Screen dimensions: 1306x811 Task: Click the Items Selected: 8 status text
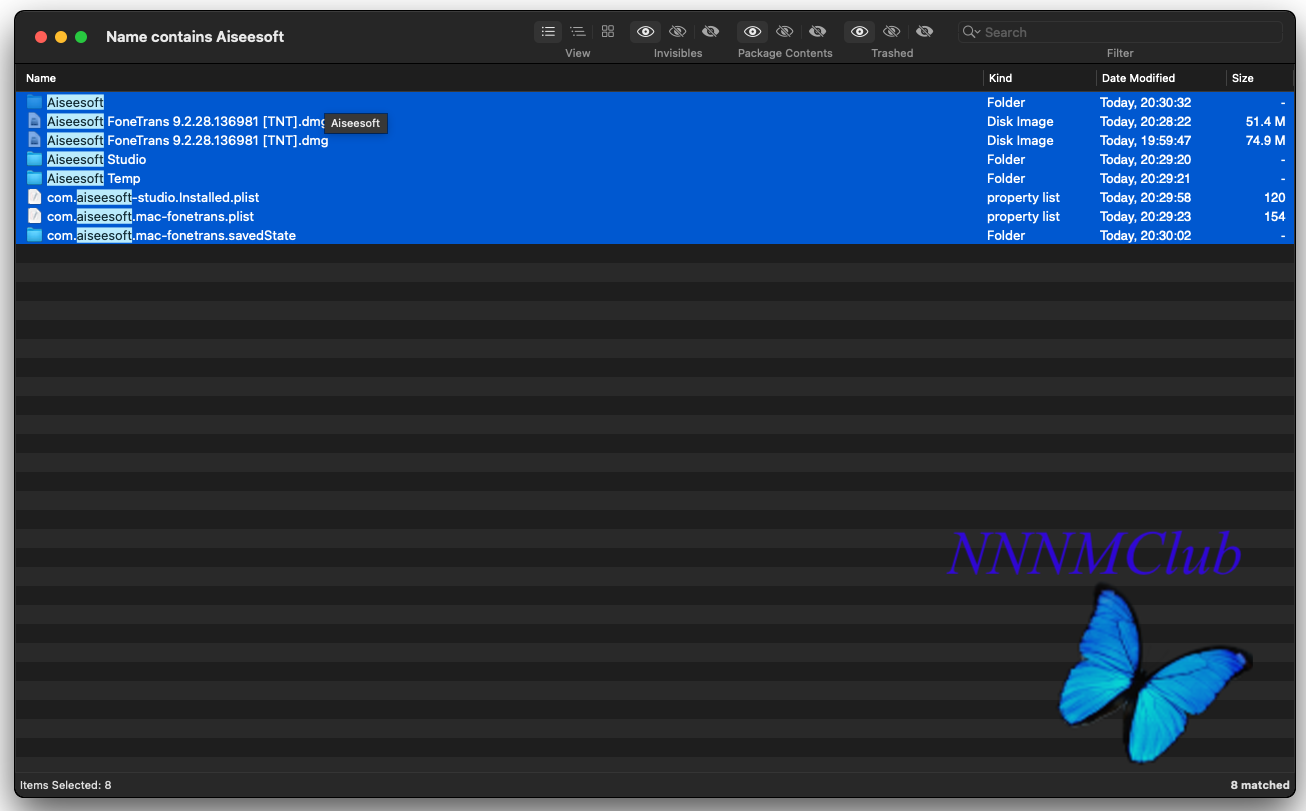pos(66,785)
